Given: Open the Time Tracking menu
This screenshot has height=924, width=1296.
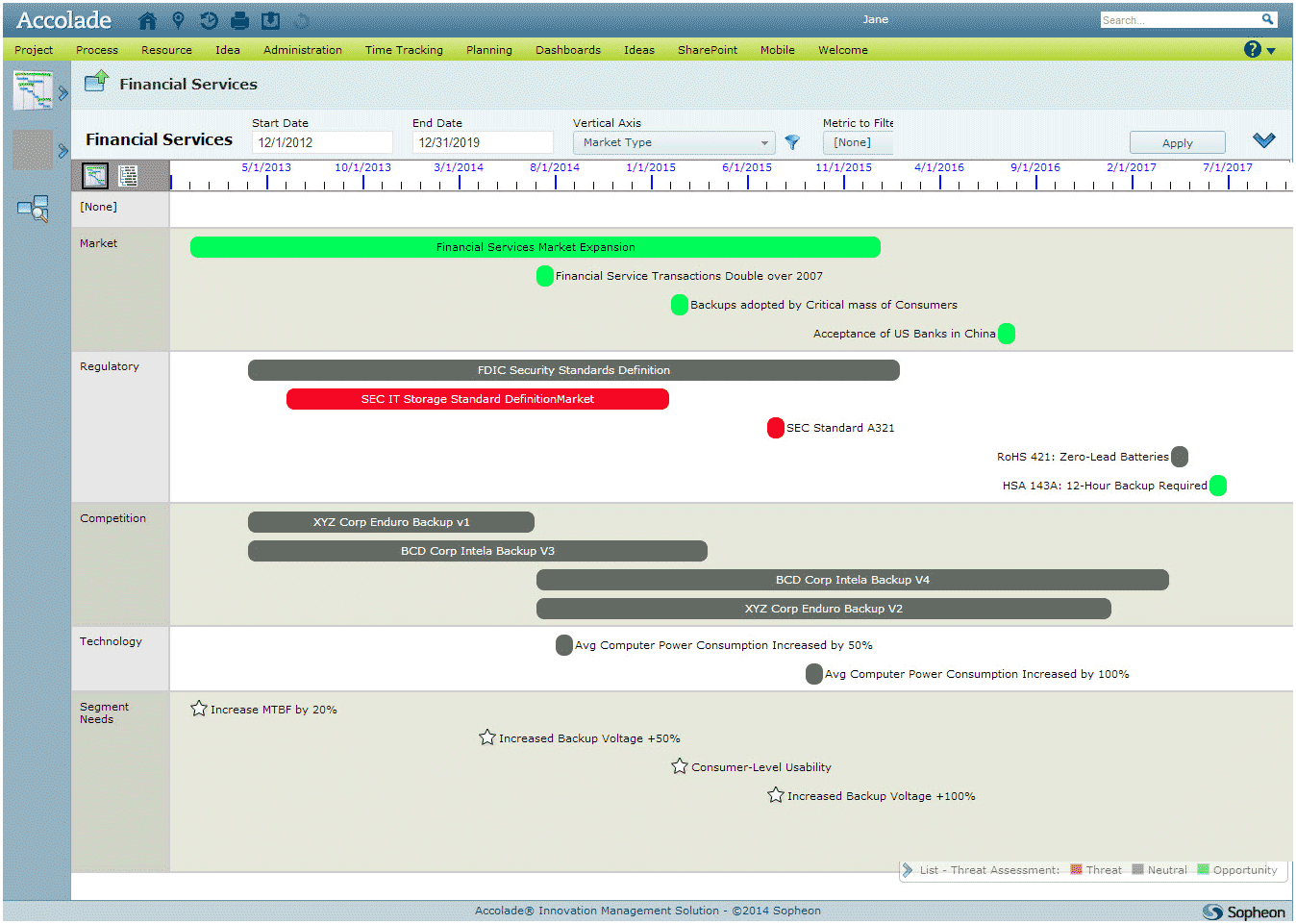Looking at the screenshot, I should (x=404, y=50).
